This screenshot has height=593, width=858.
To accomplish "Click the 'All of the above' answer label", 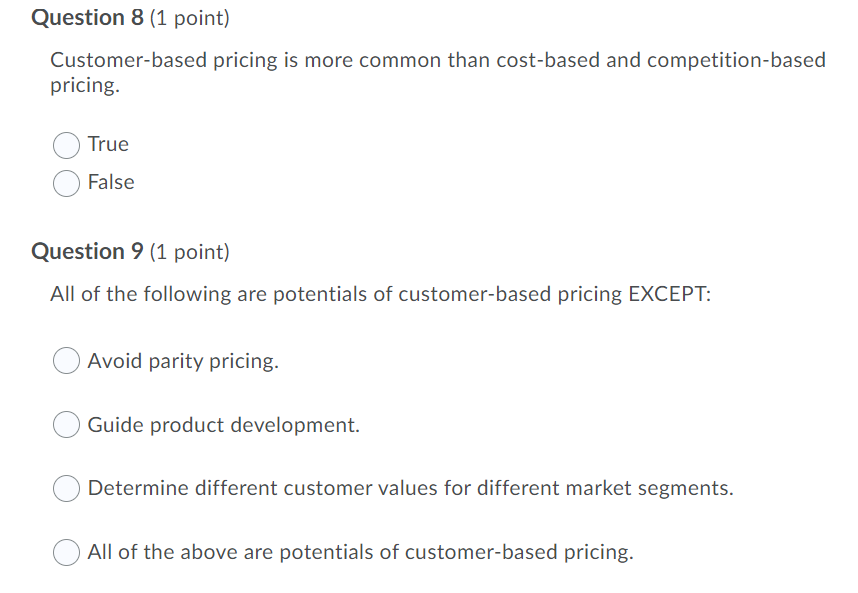I will pos(360,552).
